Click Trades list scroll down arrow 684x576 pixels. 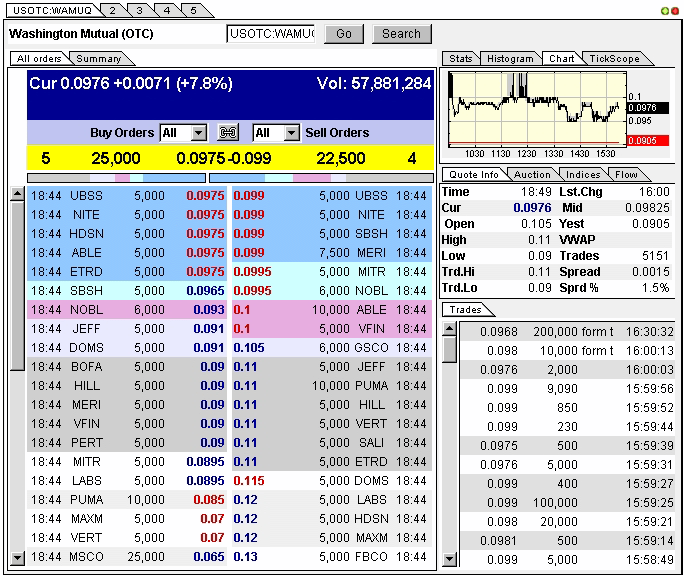click(450, 560)
